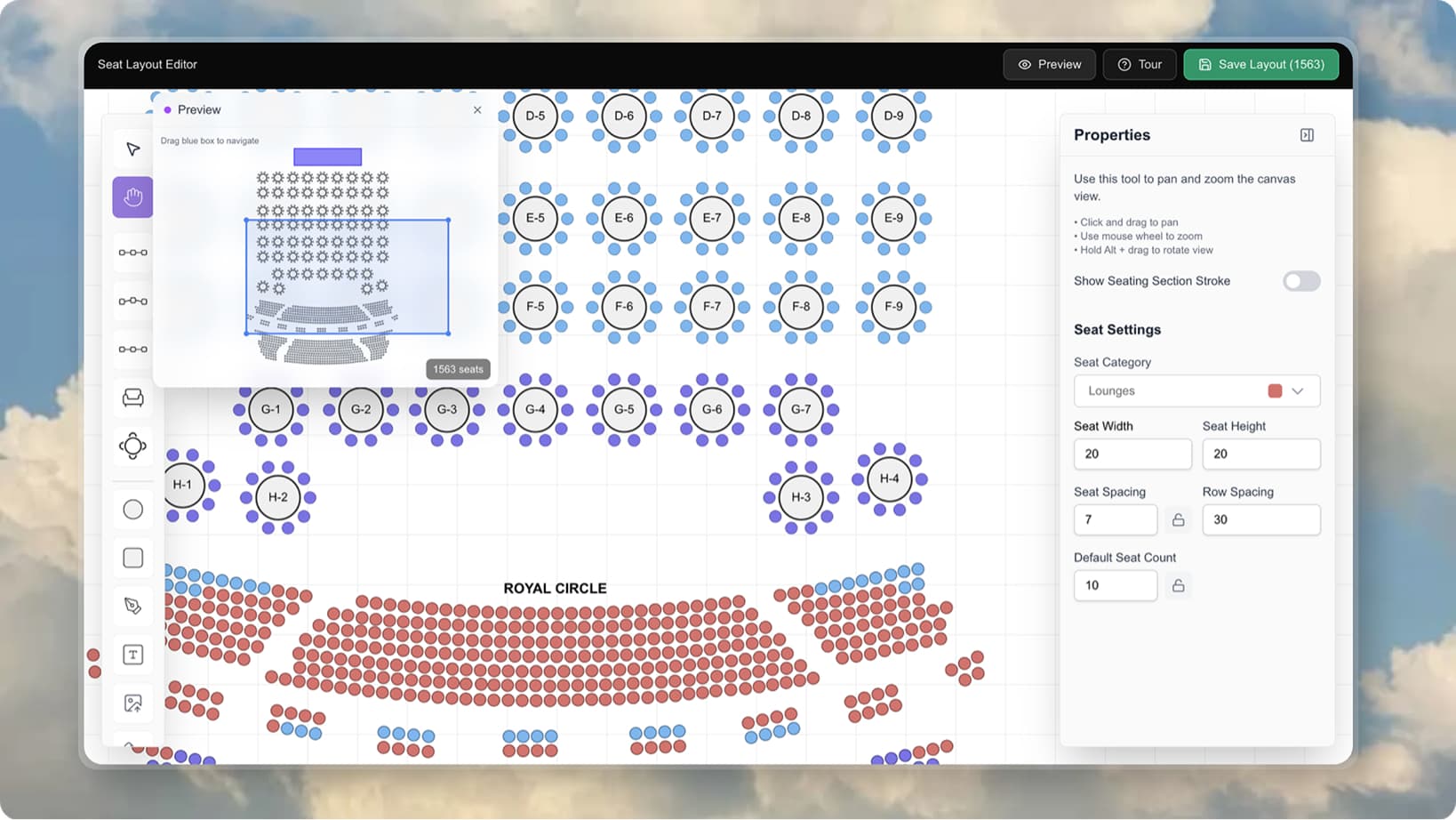Unlock the Seat Spacing lock
The width and height of the screenshot is (1456, 820).
point(1179,519)
